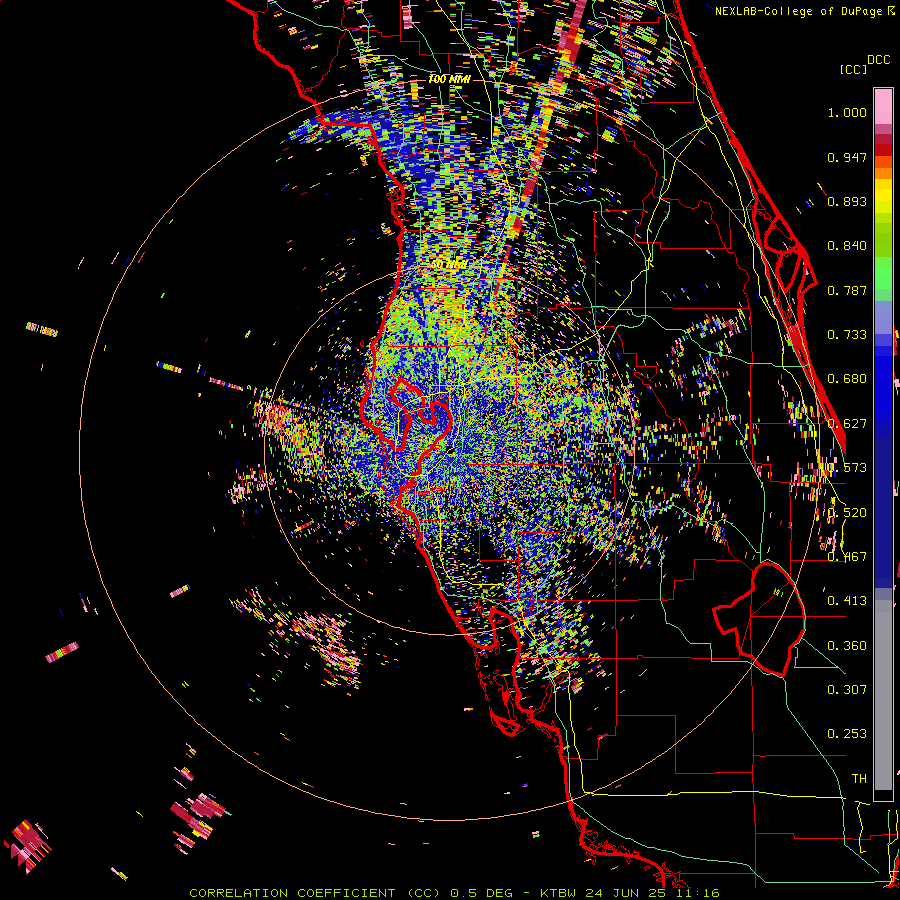Select the 0.520 legend value
Viewport: 900px width, 900px height.
point(847,513)
